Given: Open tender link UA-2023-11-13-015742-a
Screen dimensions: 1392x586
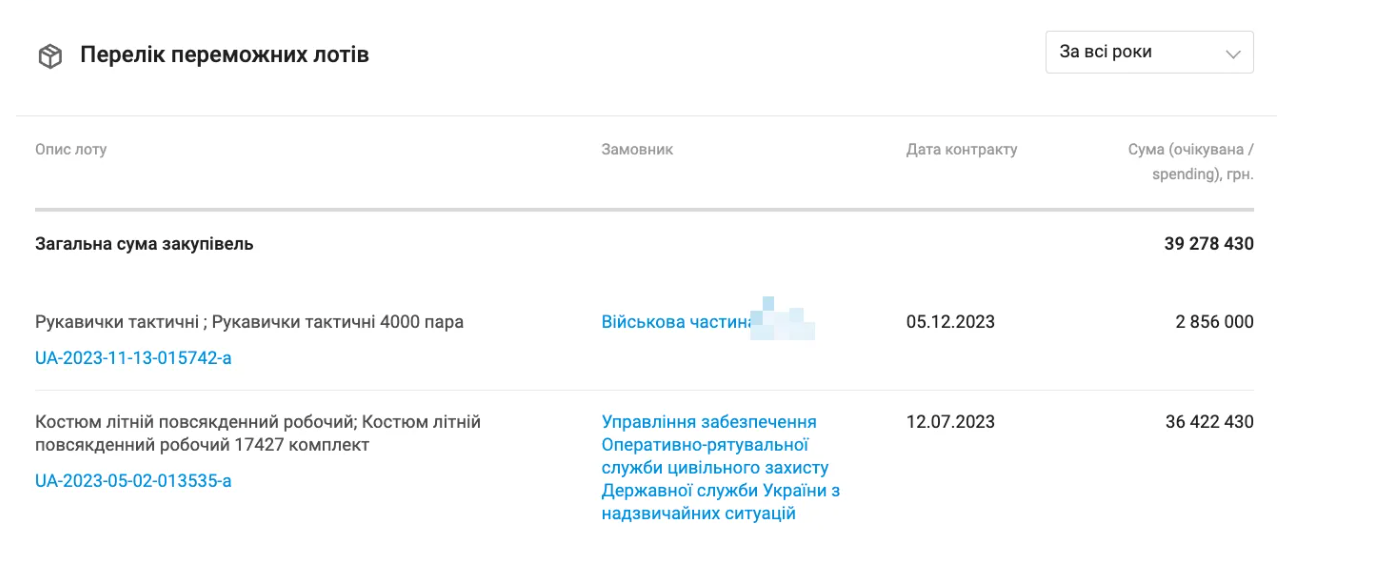Looking at the screenshot, I should (x=133, y=358).
